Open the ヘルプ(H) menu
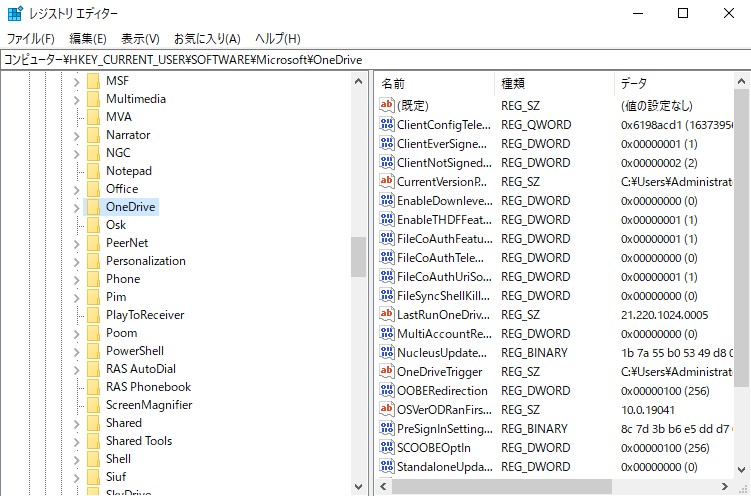Screen dimensions: 751x496 coord(278,38)
